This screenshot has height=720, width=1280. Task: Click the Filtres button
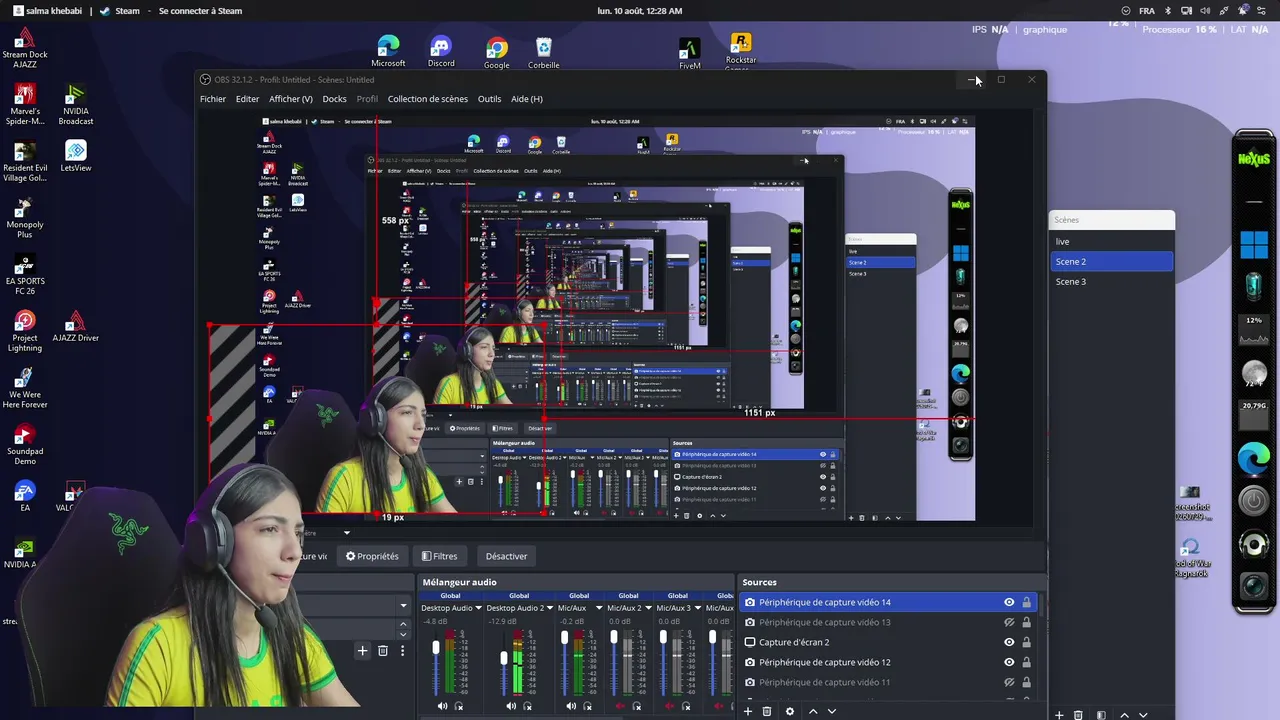coord(440,556)
